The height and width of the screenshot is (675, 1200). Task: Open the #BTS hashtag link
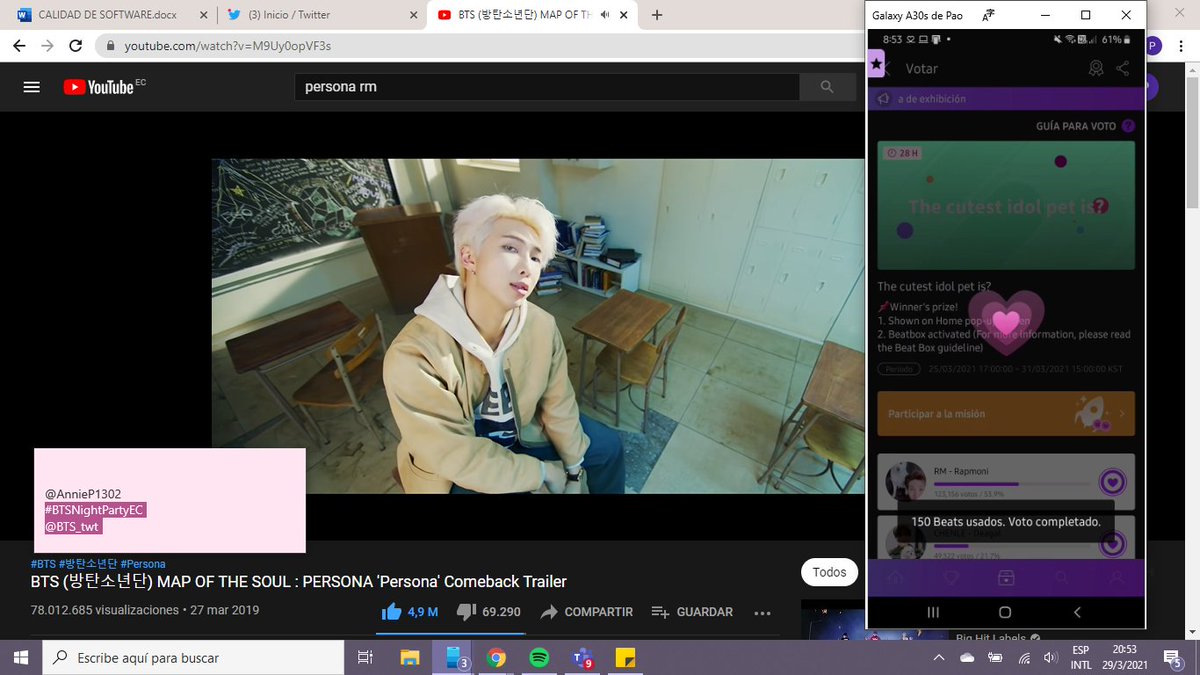click(43, 564)
